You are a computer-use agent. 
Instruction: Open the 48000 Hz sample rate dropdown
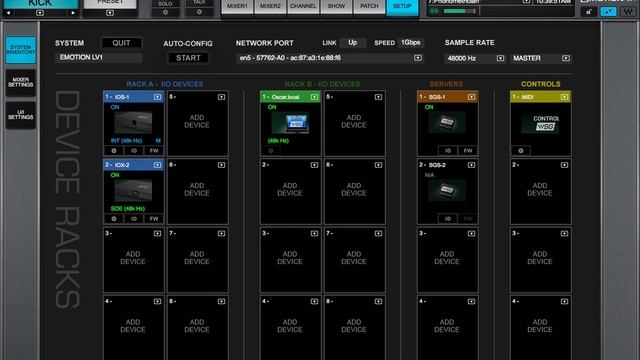click(500, 58)
